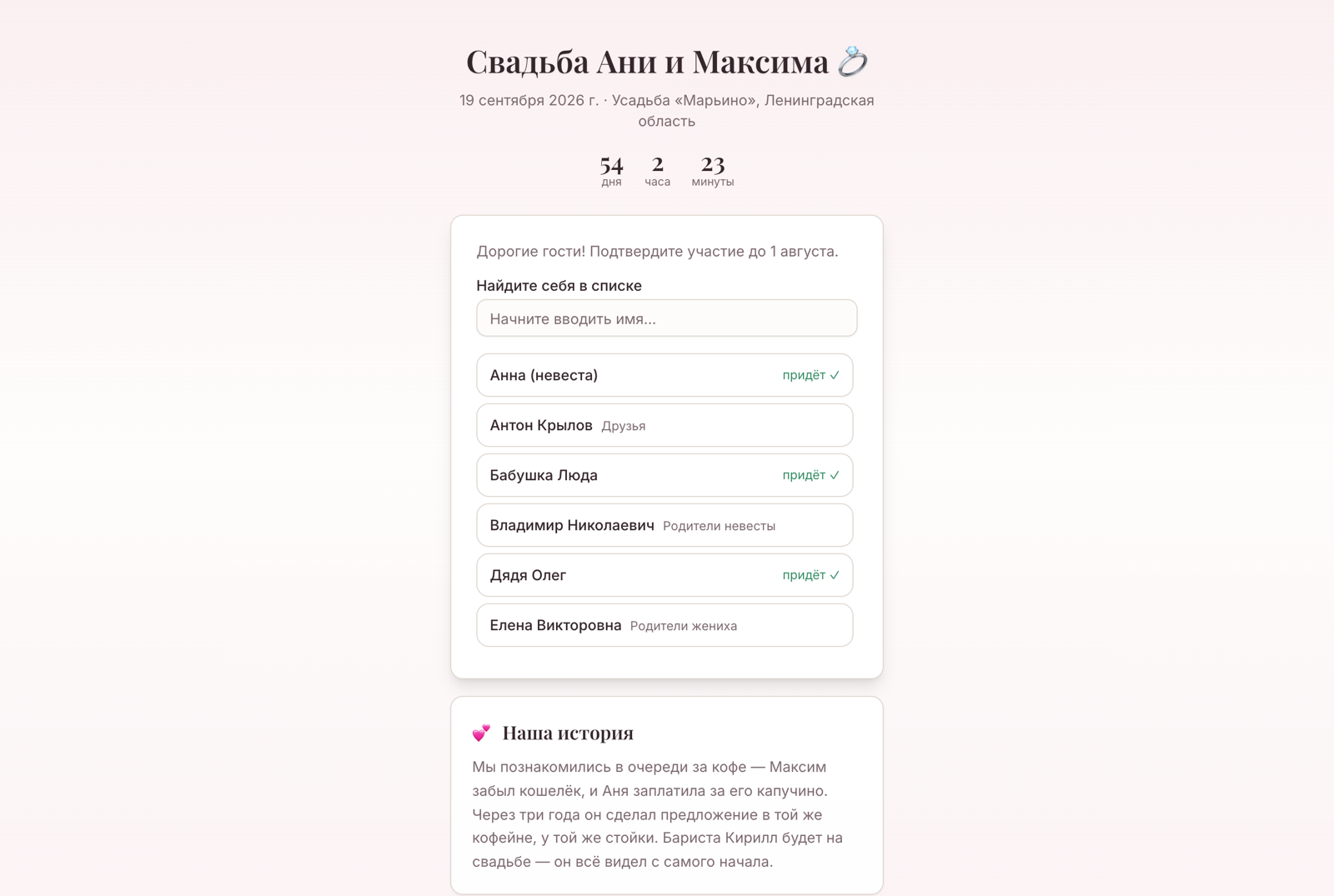Image resolution: width=1334 pixels, height=896 pixels.
Task: Focus the name search field
Action: [x=666, y=318]
